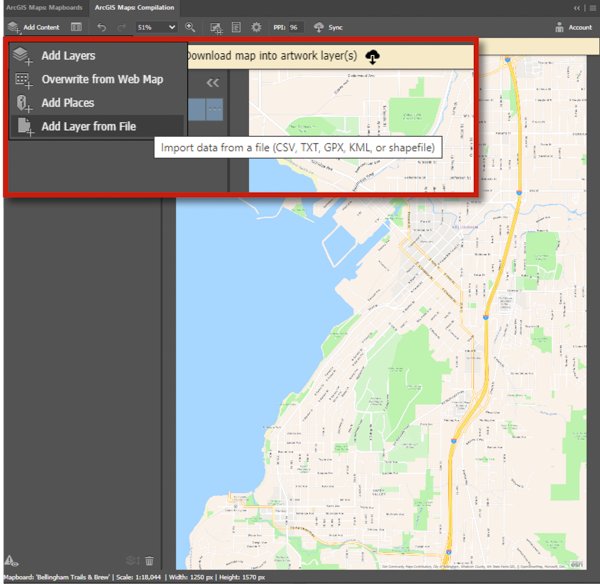
Task: Collapse the panel with double chevron
Action: [213, 83]
